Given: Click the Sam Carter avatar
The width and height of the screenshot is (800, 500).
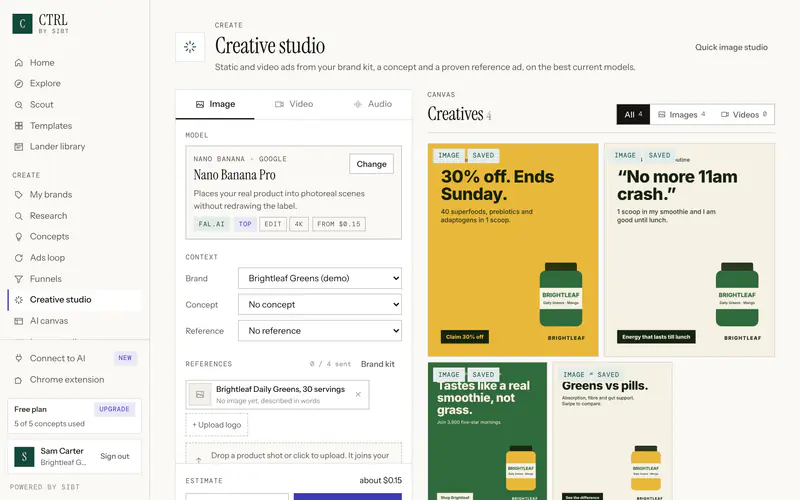Looking at the screenshot, I should (24, 457).
